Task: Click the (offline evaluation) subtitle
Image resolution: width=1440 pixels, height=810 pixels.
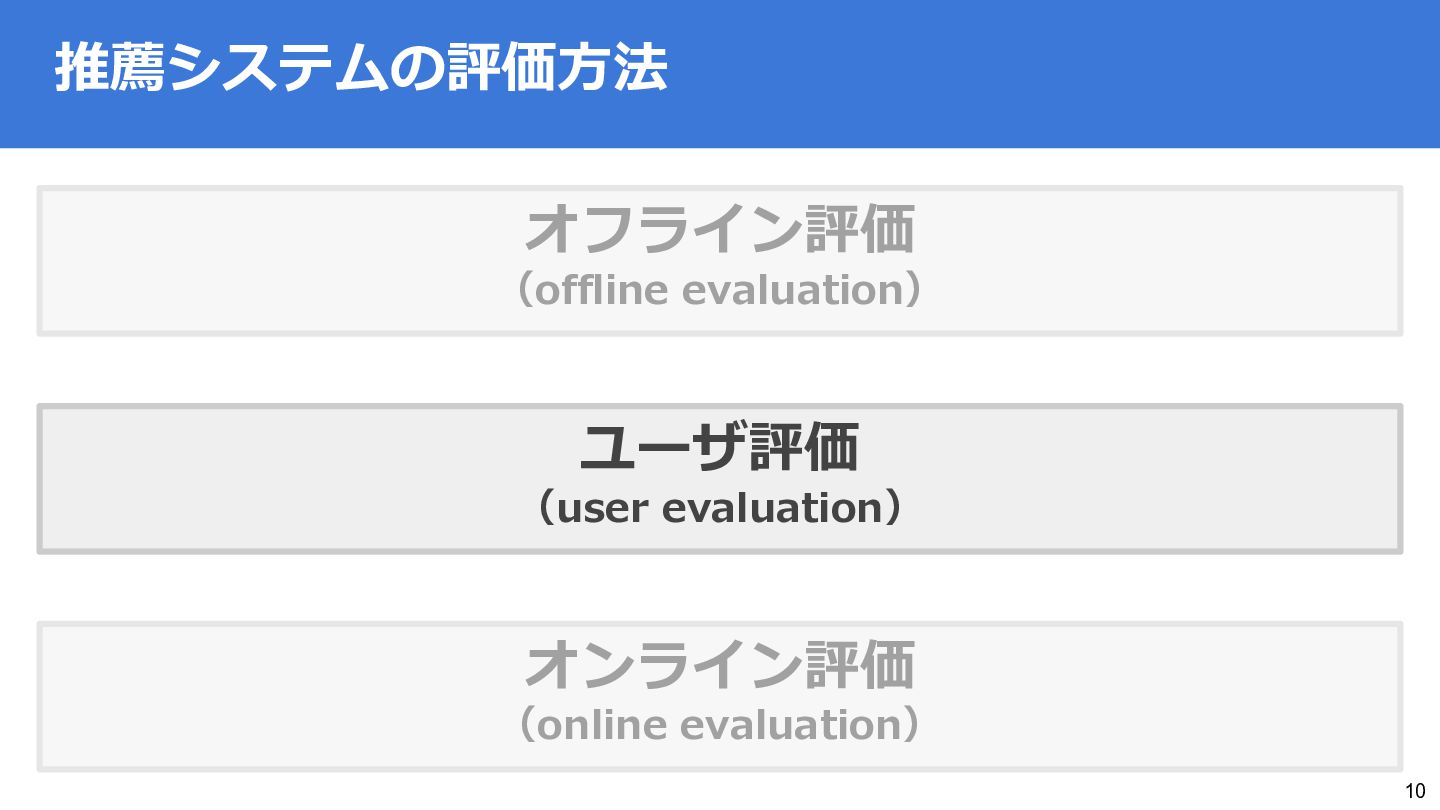Action: (720, 290)
